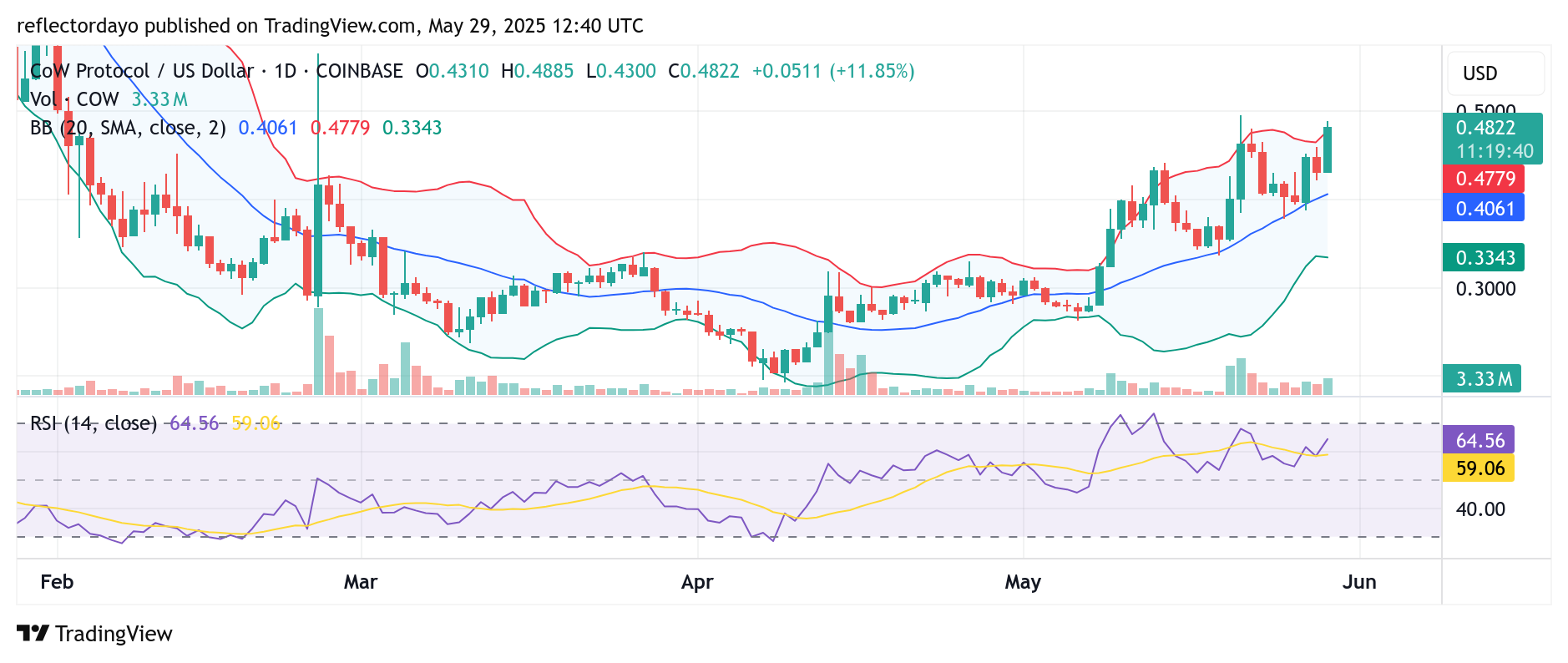Viewport: 1568px width, 663px height.
Task: Click the volume legend value 3.33 M
Action: pyautogui.click(x=159, y=99)
